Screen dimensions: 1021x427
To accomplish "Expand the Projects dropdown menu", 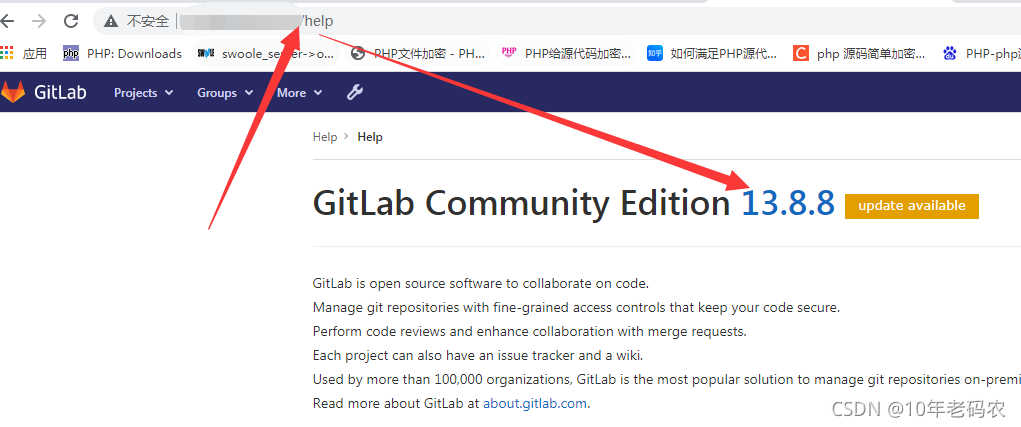I will point(143,93).
